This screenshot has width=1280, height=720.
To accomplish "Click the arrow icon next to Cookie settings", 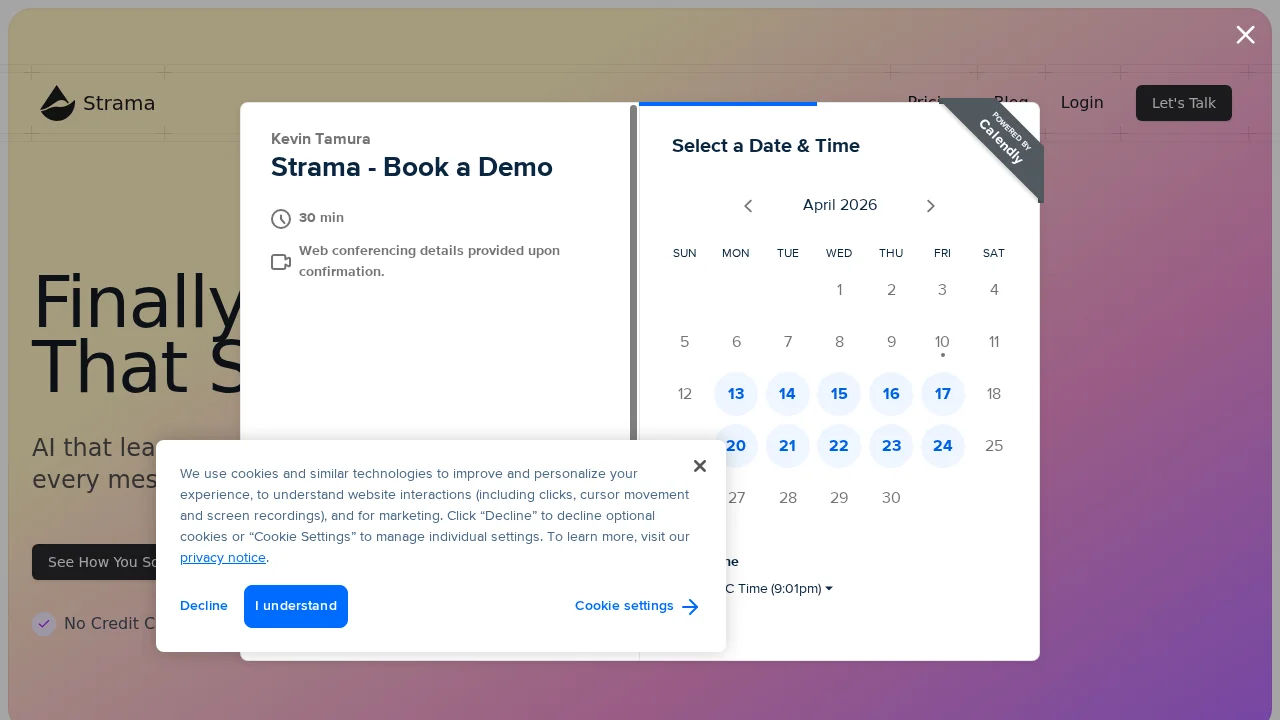I will click(690, 607).
